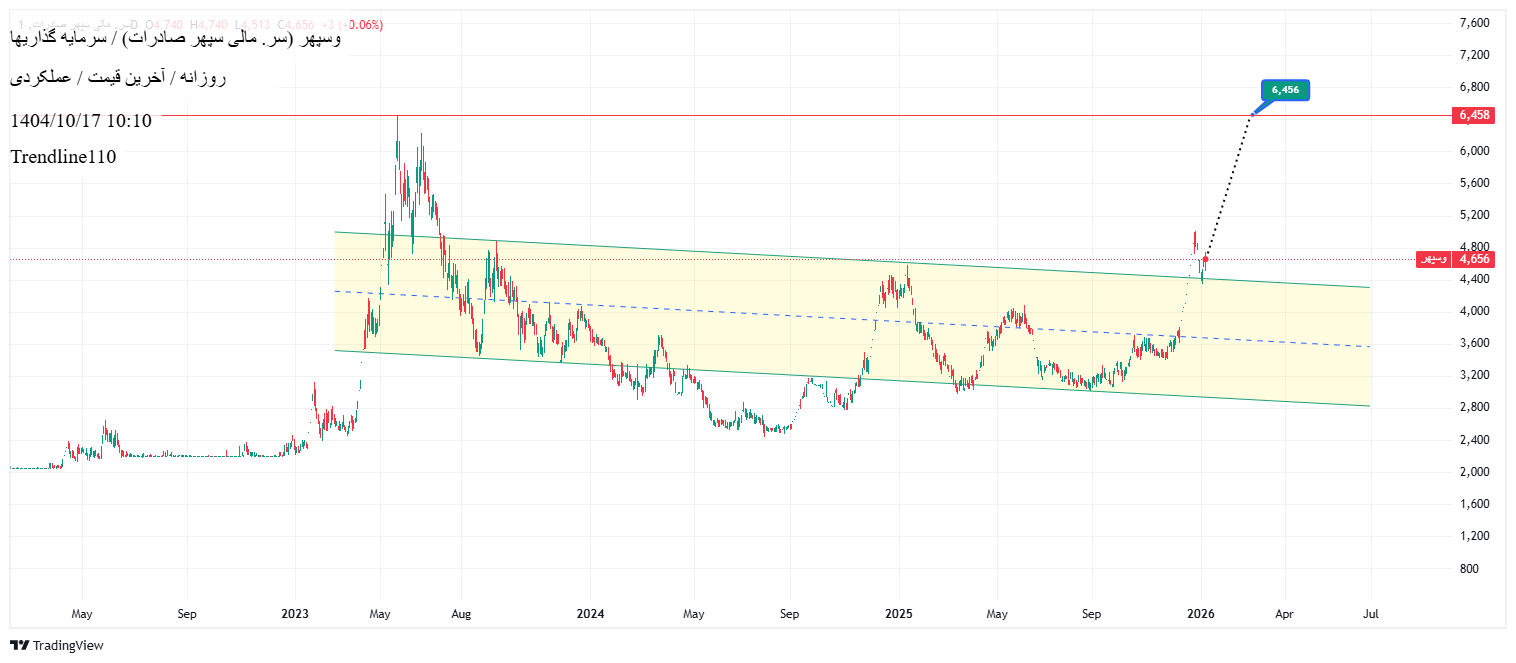
Task: Click the 800 price scale label
Action: coord(1469,568)
